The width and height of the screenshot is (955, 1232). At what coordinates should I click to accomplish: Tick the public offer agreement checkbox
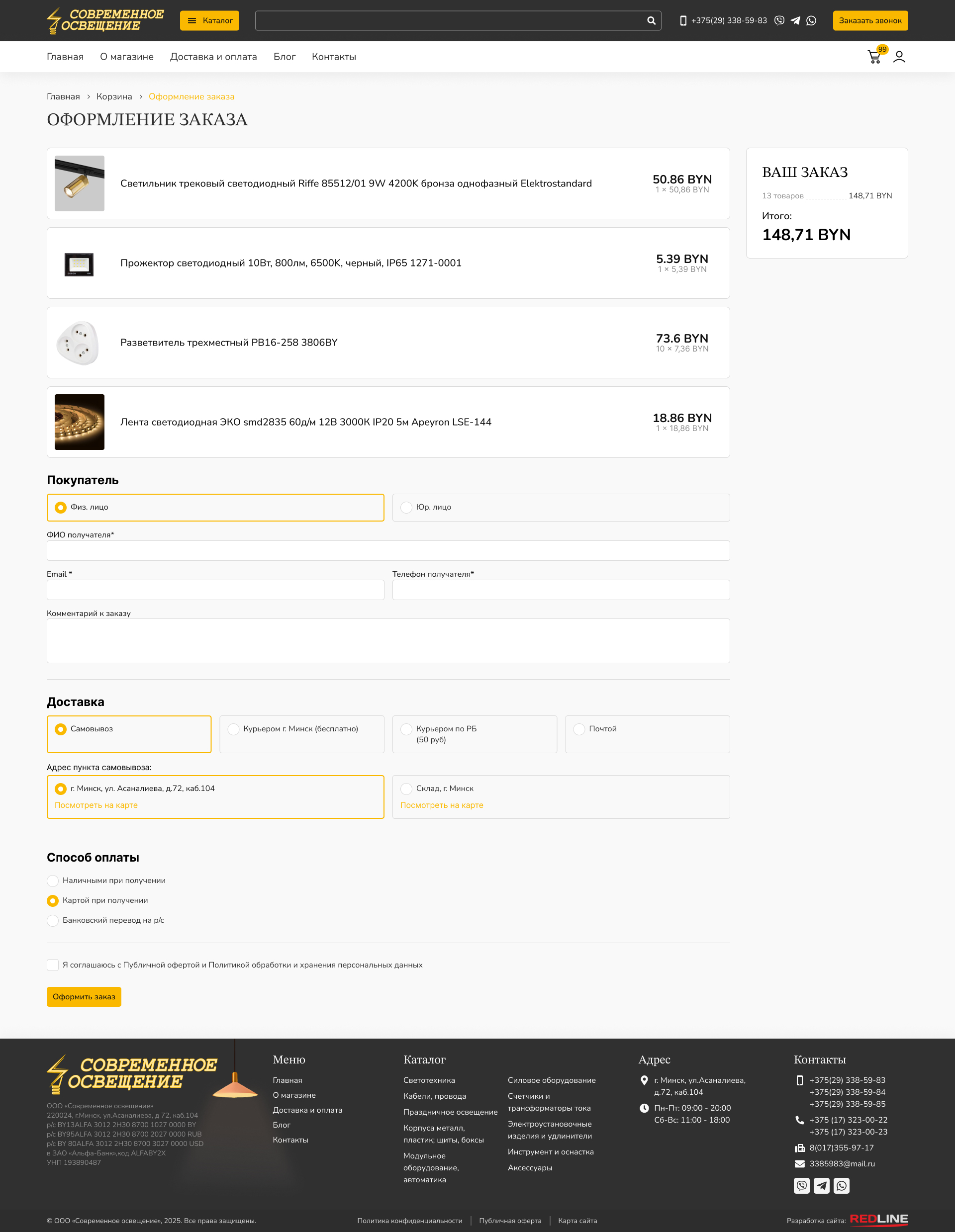(53, 965)
